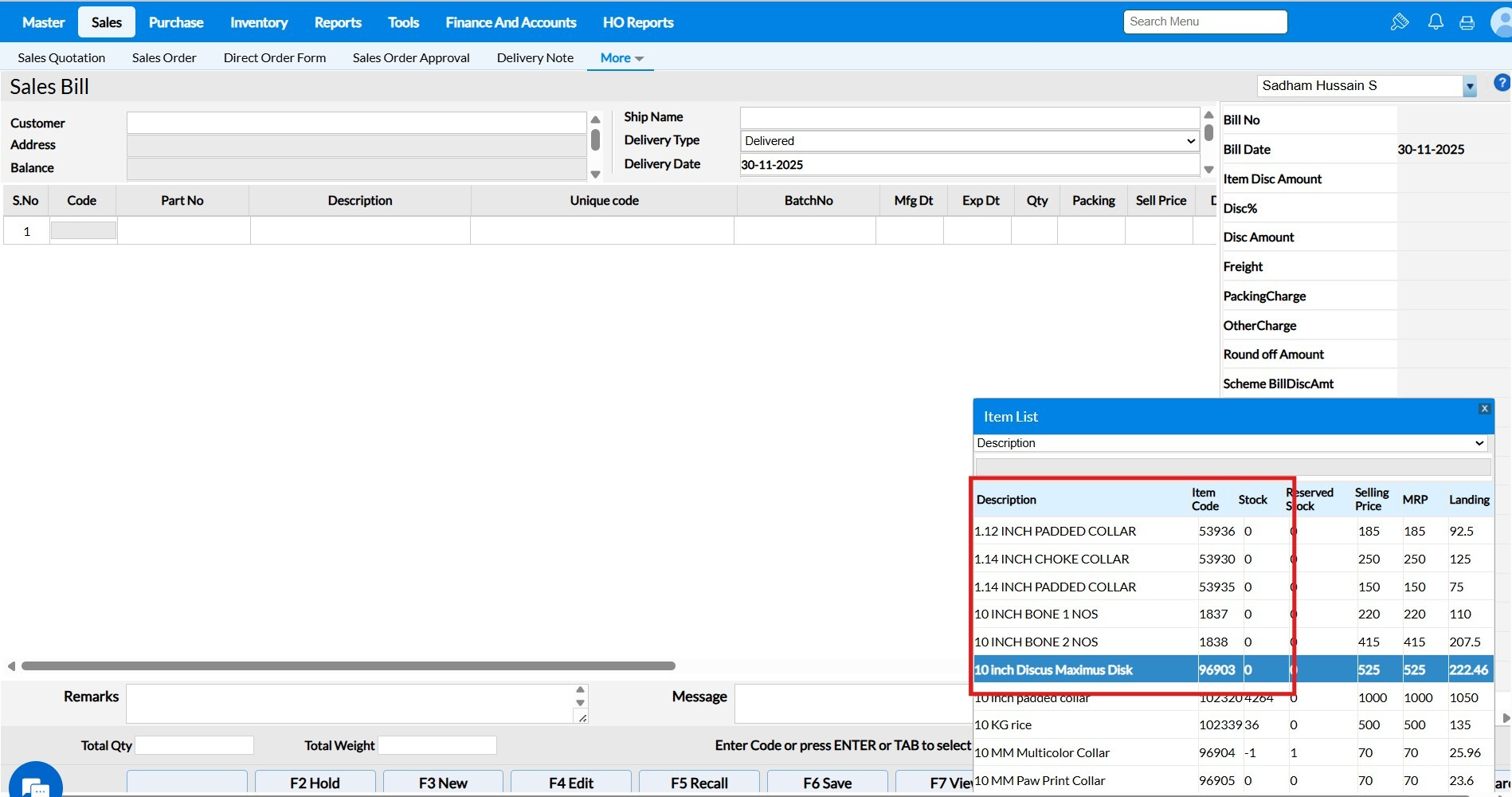Expand the Item List Description filter dropdown
Image resolution: width=1512 pixels, height=797 pixels.
coord(1479,443)
